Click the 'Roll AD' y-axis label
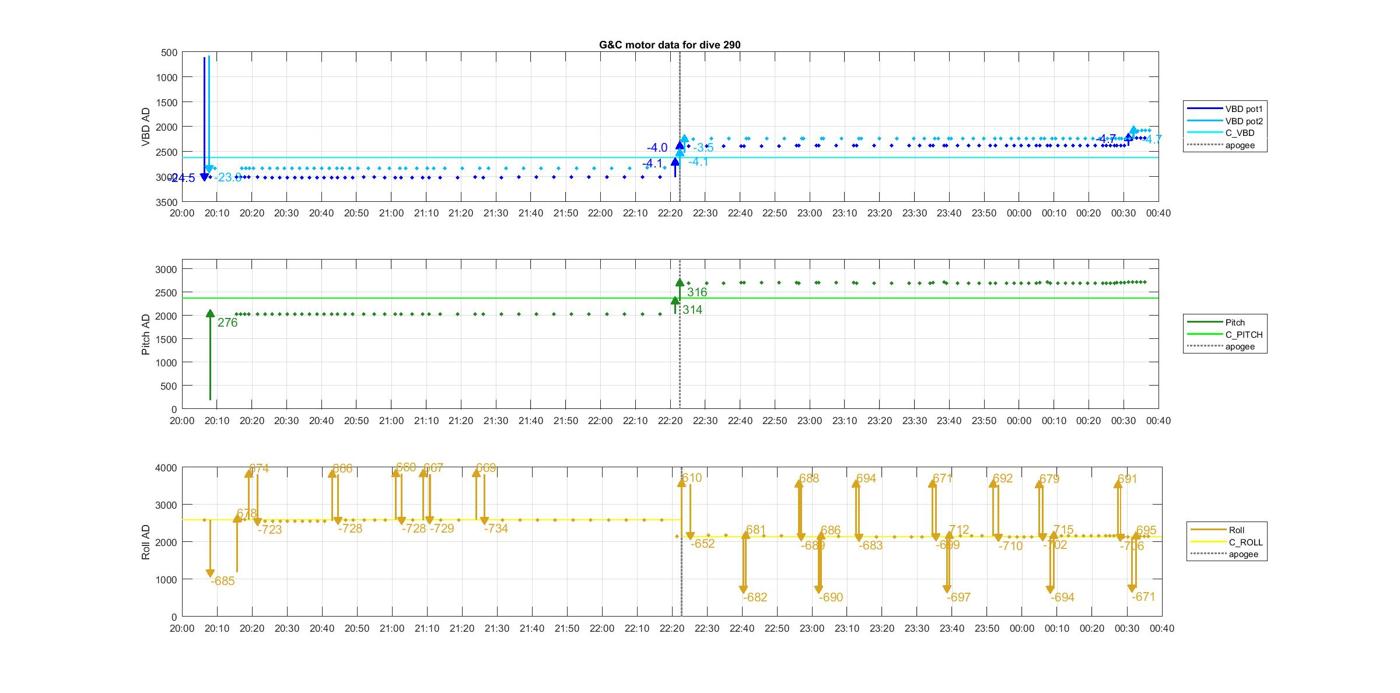The image size is (1400, 693). (x=146, y=542)
